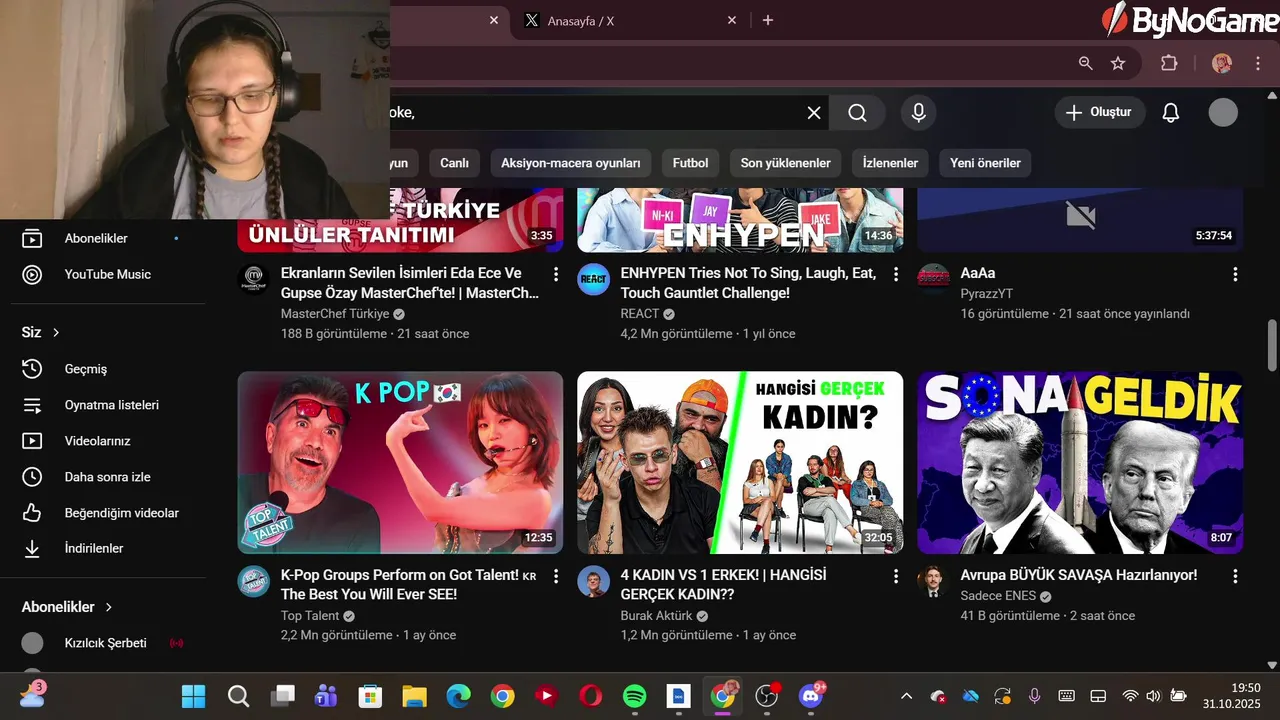The height and width of the screenshot is (720, 1280).
Task: Select the Aksiyon-macera oyunları chip
Action: (571, 163)
